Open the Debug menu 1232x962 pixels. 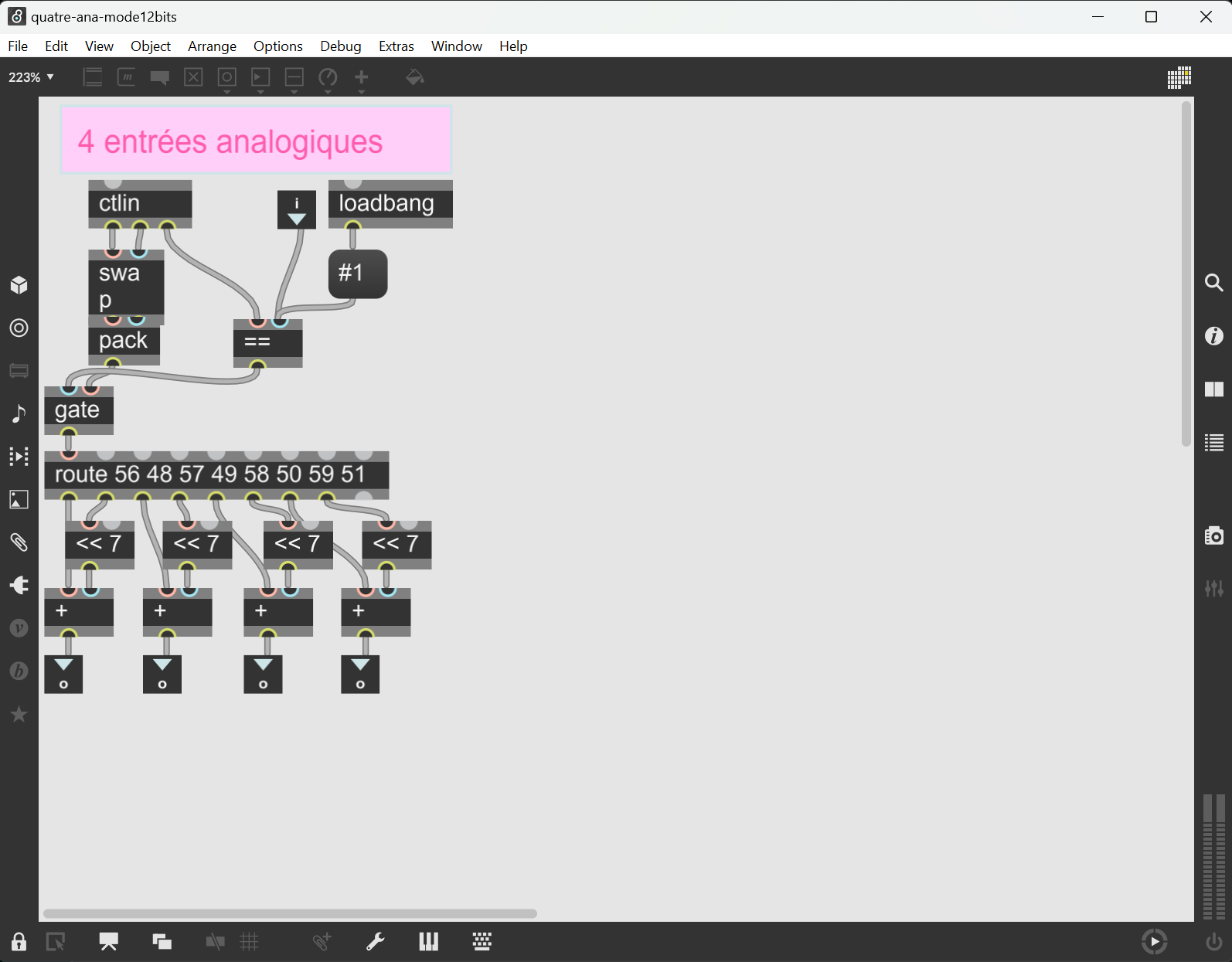341,46
